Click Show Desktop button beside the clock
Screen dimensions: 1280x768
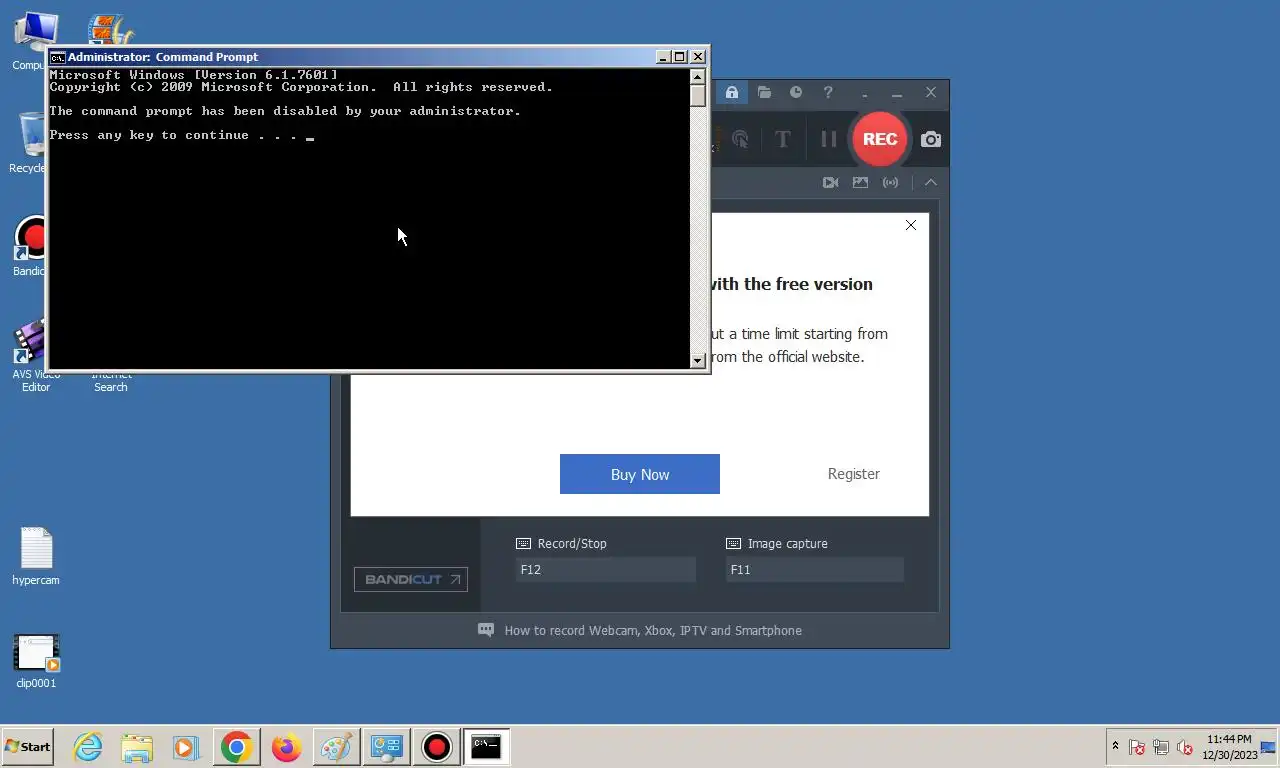1269,747
